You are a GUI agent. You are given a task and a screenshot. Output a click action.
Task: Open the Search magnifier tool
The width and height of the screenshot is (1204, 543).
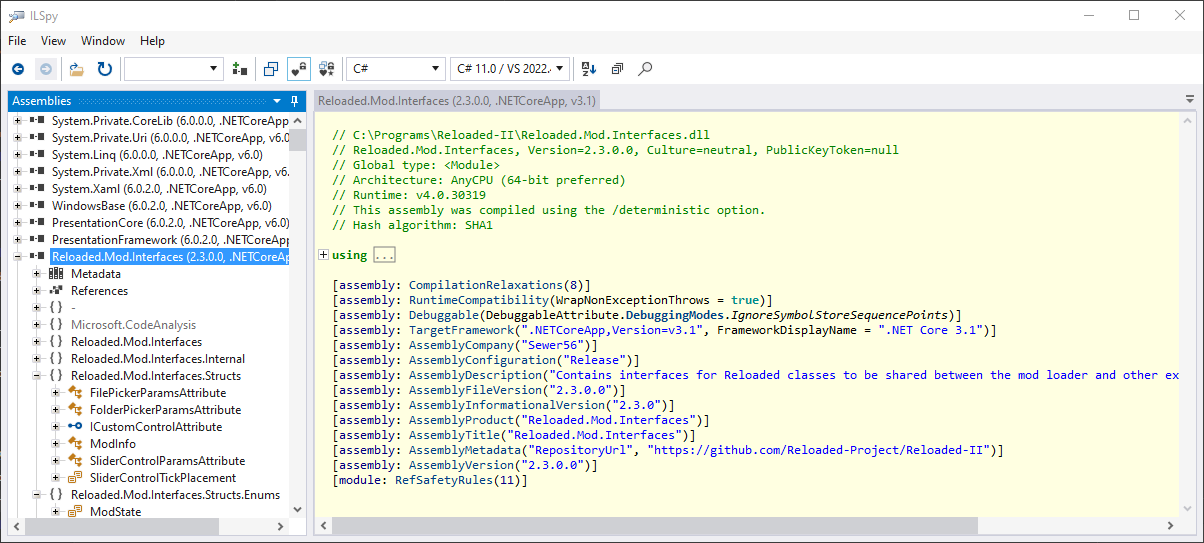pyautogui.click(x=645, y=69)
